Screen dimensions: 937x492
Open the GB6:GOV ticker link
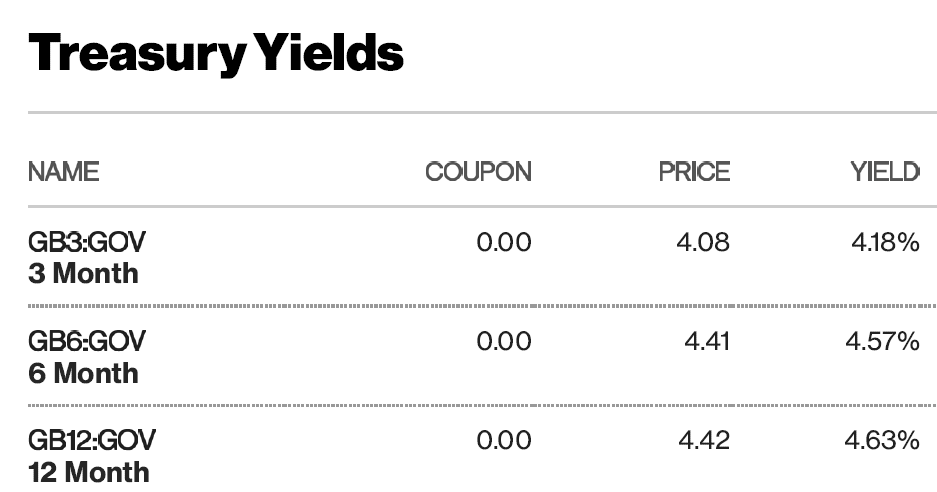87,341
